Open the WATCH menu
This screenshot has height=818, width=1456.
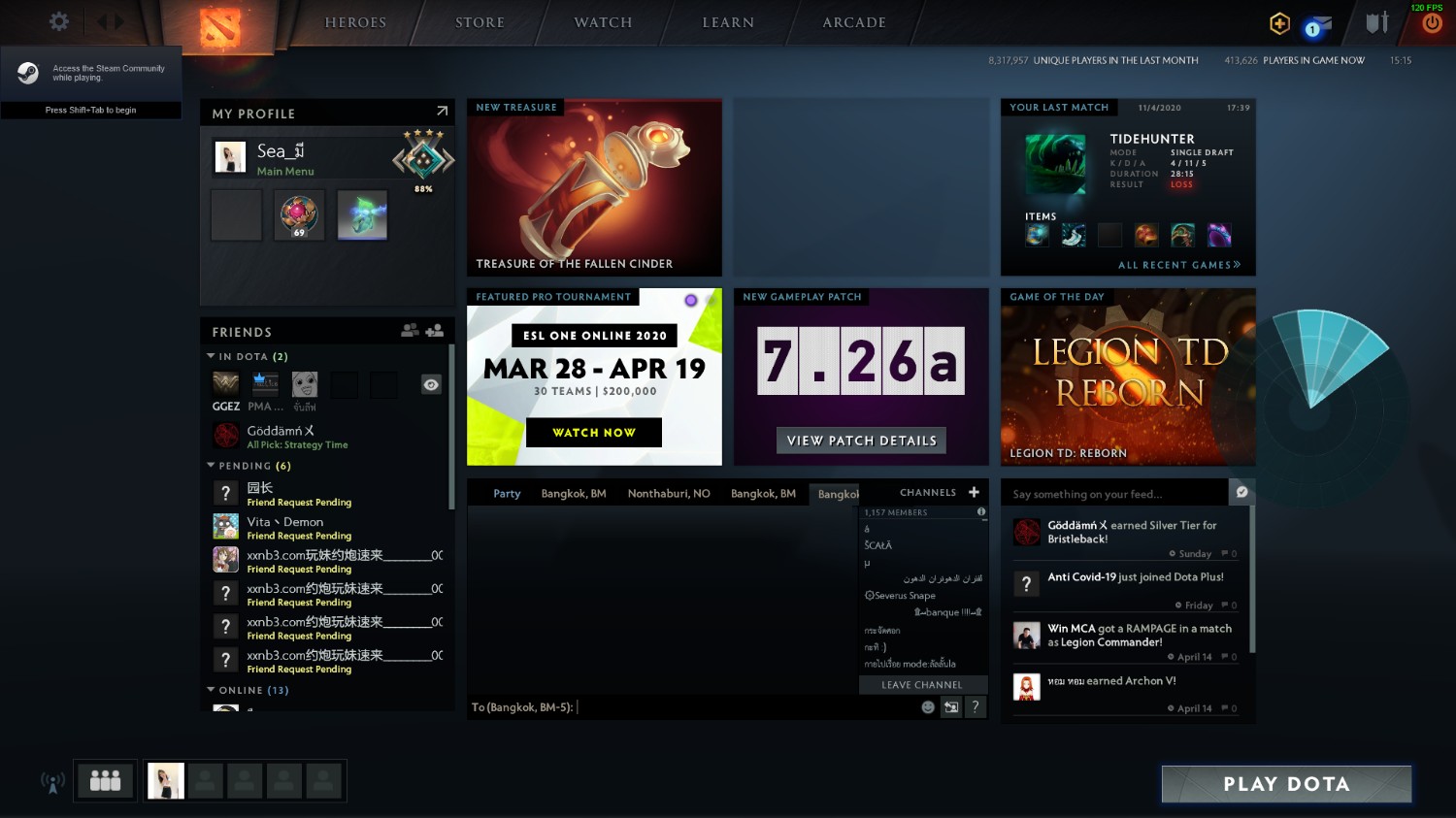click(x=603, y=22)
